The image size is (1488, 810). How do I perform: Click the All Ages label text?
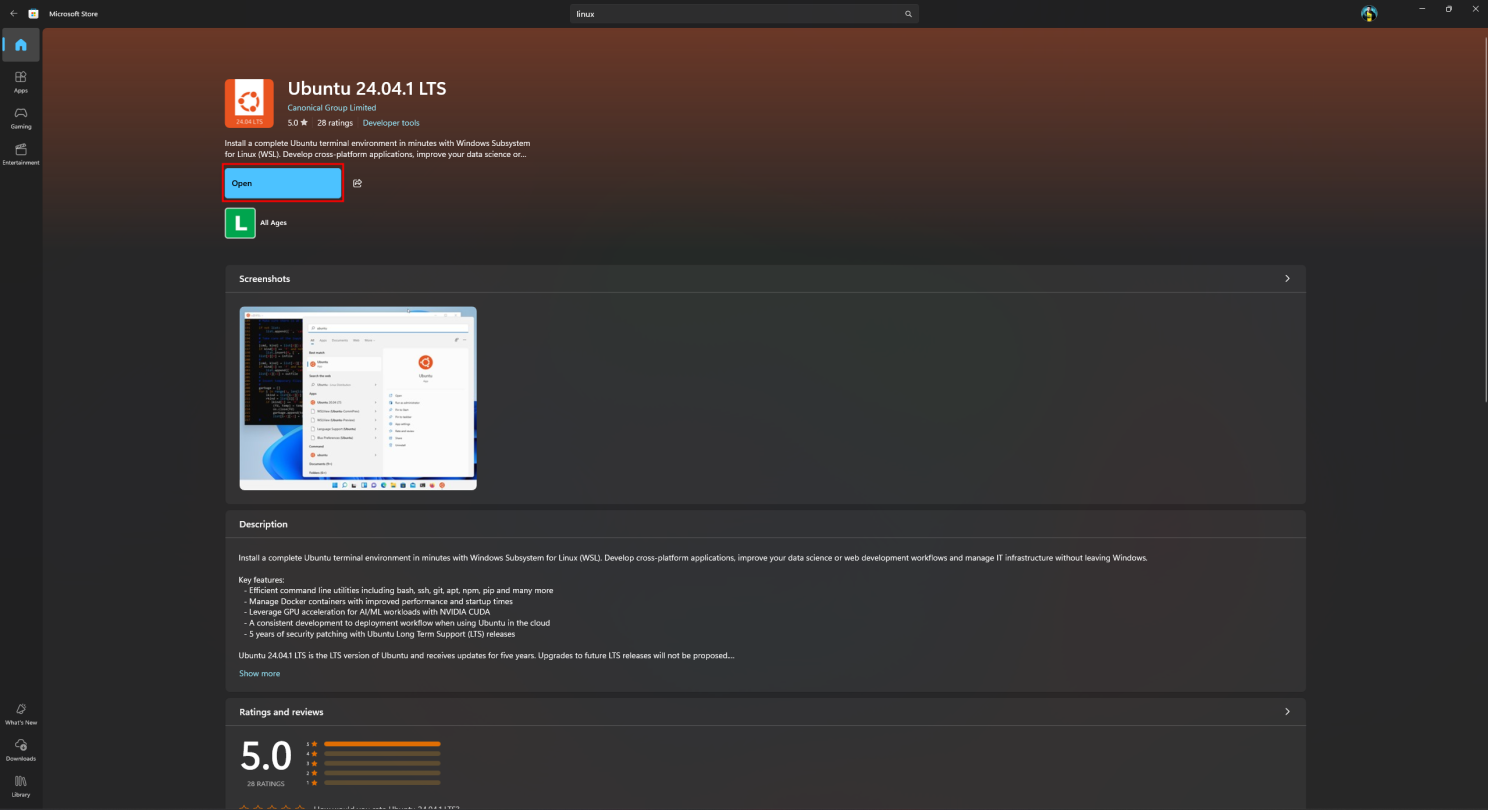(273, 223)
